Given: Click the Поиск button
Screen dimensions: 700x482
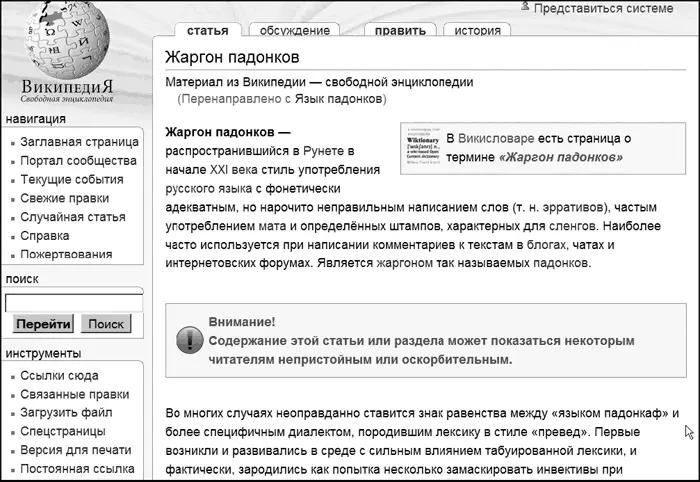Looking at the screenshot, I should pos(106,324).
